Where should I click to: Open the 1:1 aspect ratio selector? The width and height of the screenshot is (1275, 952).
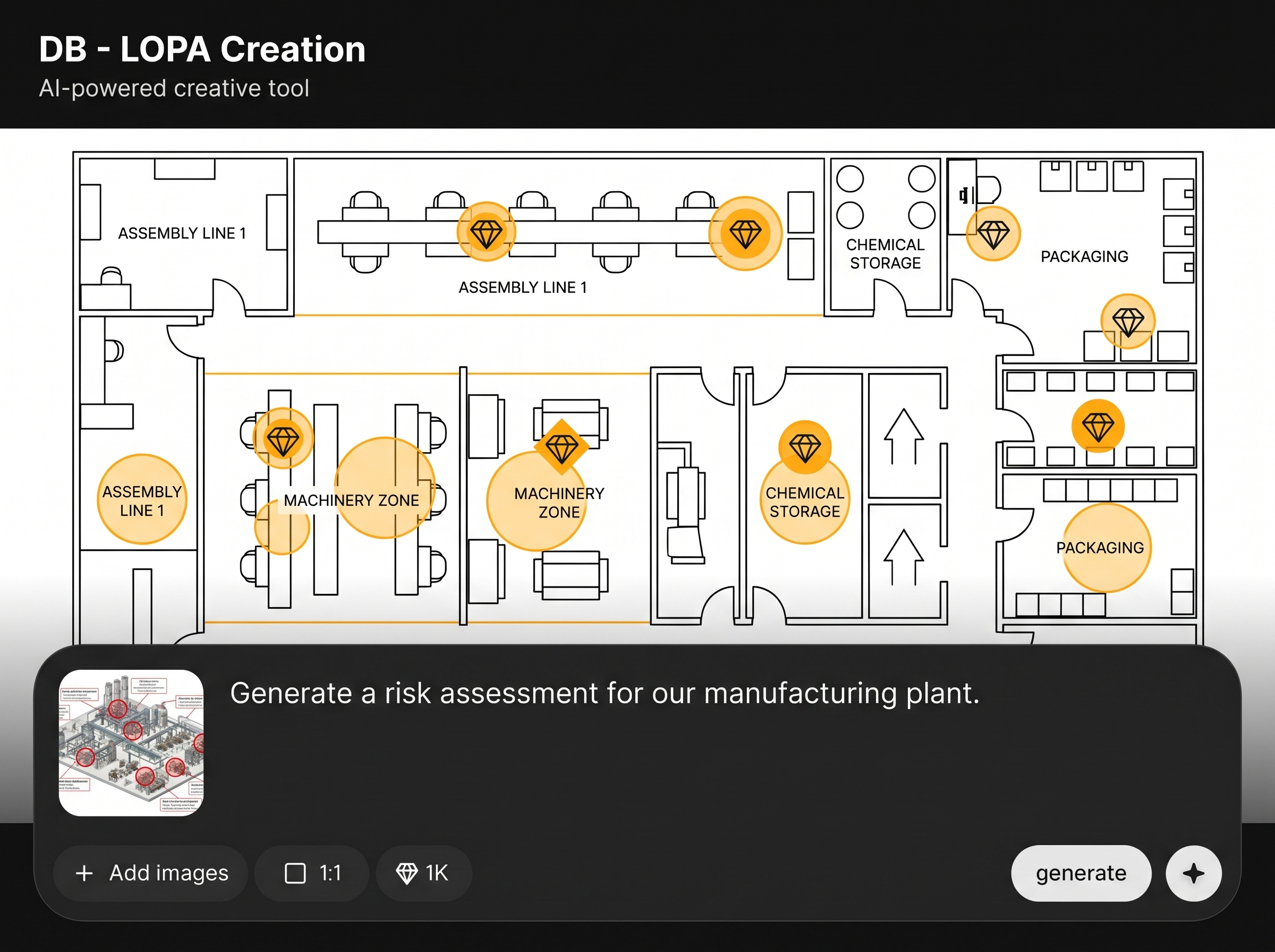(312, 873)
